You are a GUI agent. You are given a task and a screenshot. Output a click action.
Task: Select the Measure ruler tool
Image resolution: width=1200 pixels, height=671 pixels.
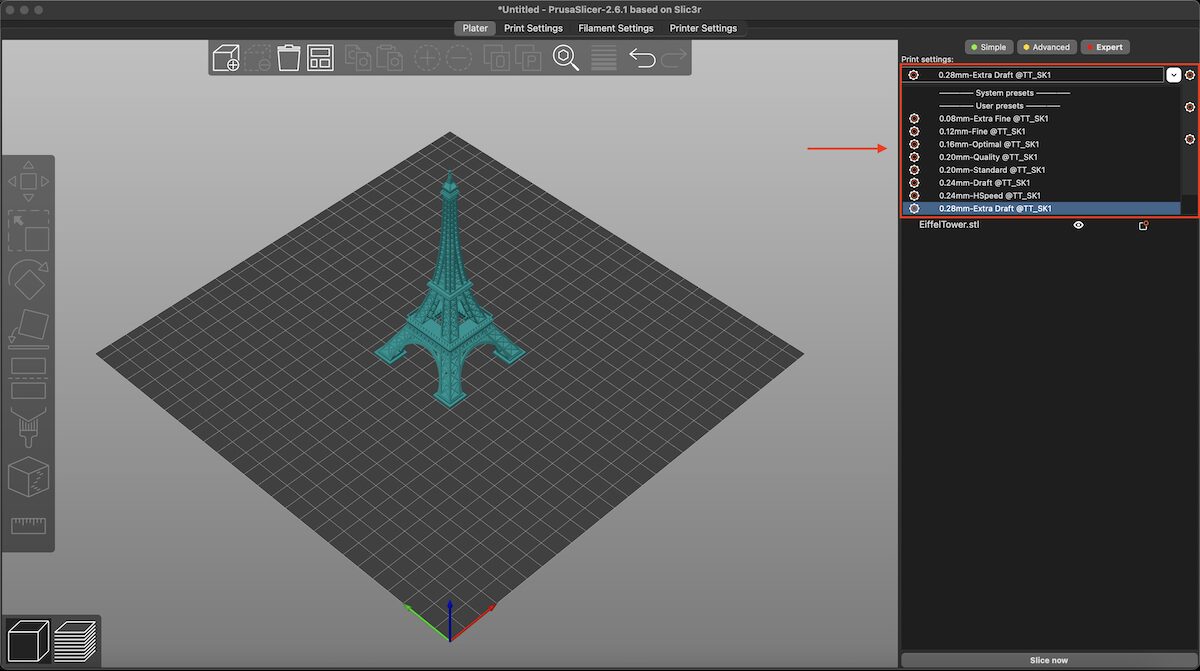(x=29, y=525)
